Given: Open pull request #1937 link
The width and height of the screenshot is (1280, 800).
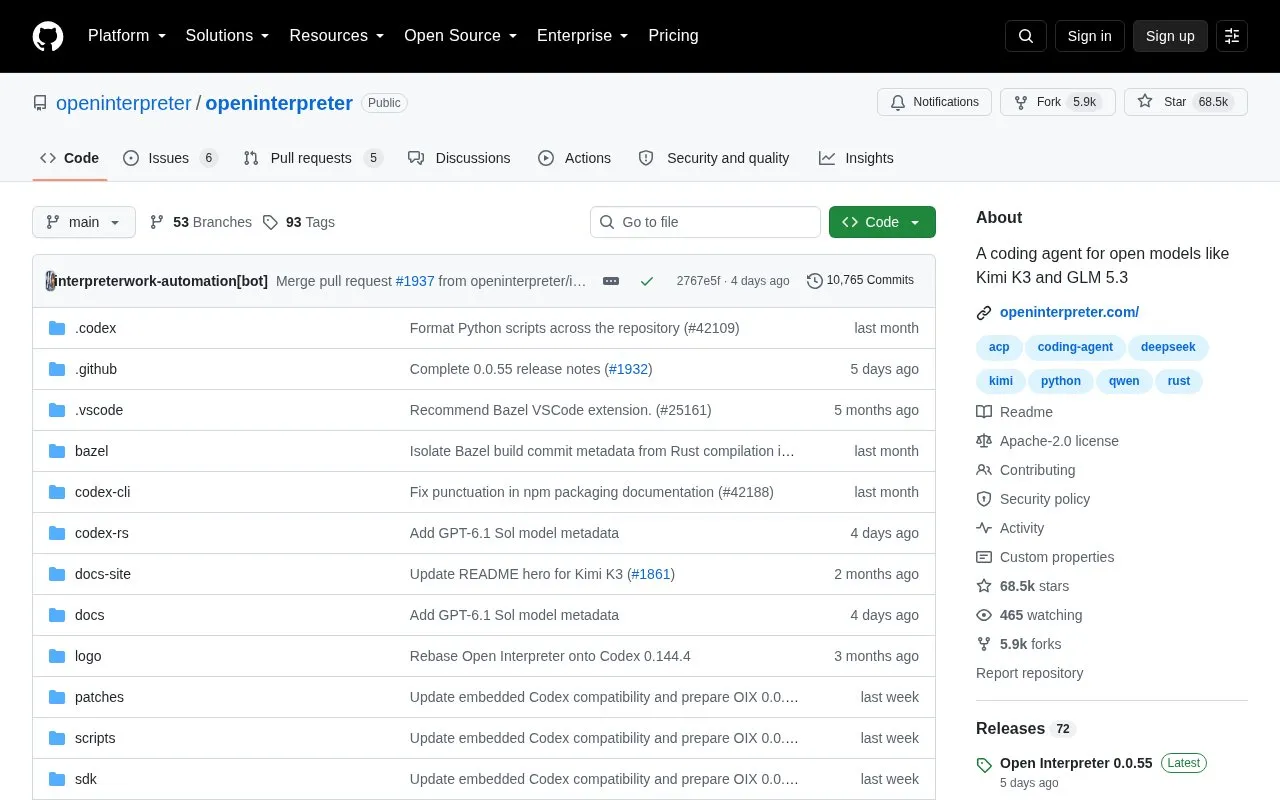Looking at the screenshot, I should coord(415,281).
